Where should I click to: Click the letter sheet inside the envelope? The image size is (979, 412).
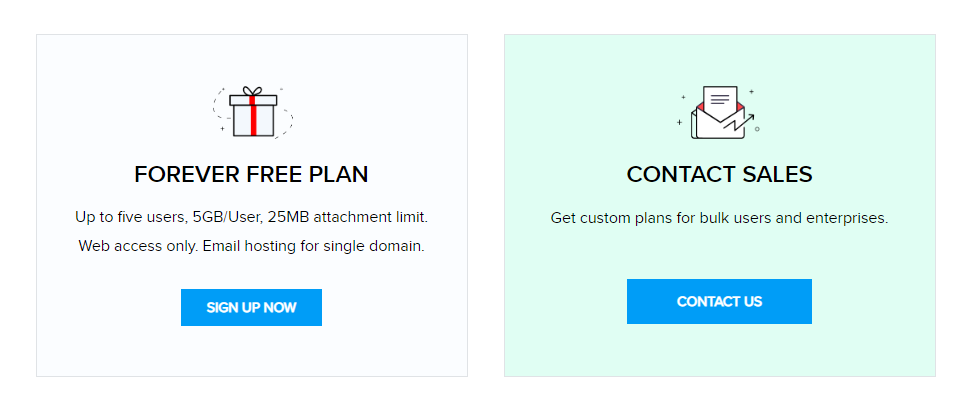(x=720, y=102)
